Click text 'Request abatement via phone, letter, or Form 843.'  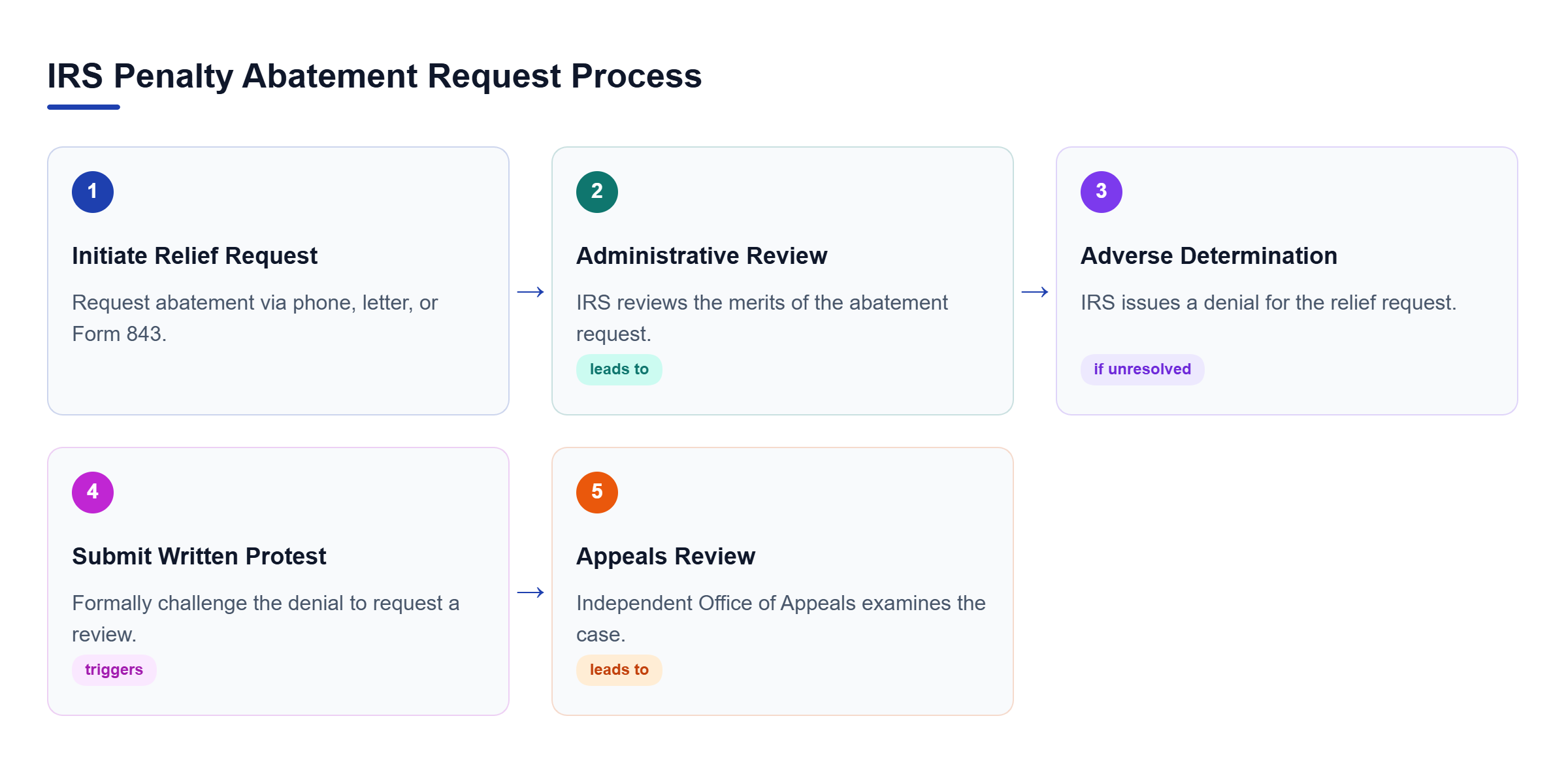(255, 318)
